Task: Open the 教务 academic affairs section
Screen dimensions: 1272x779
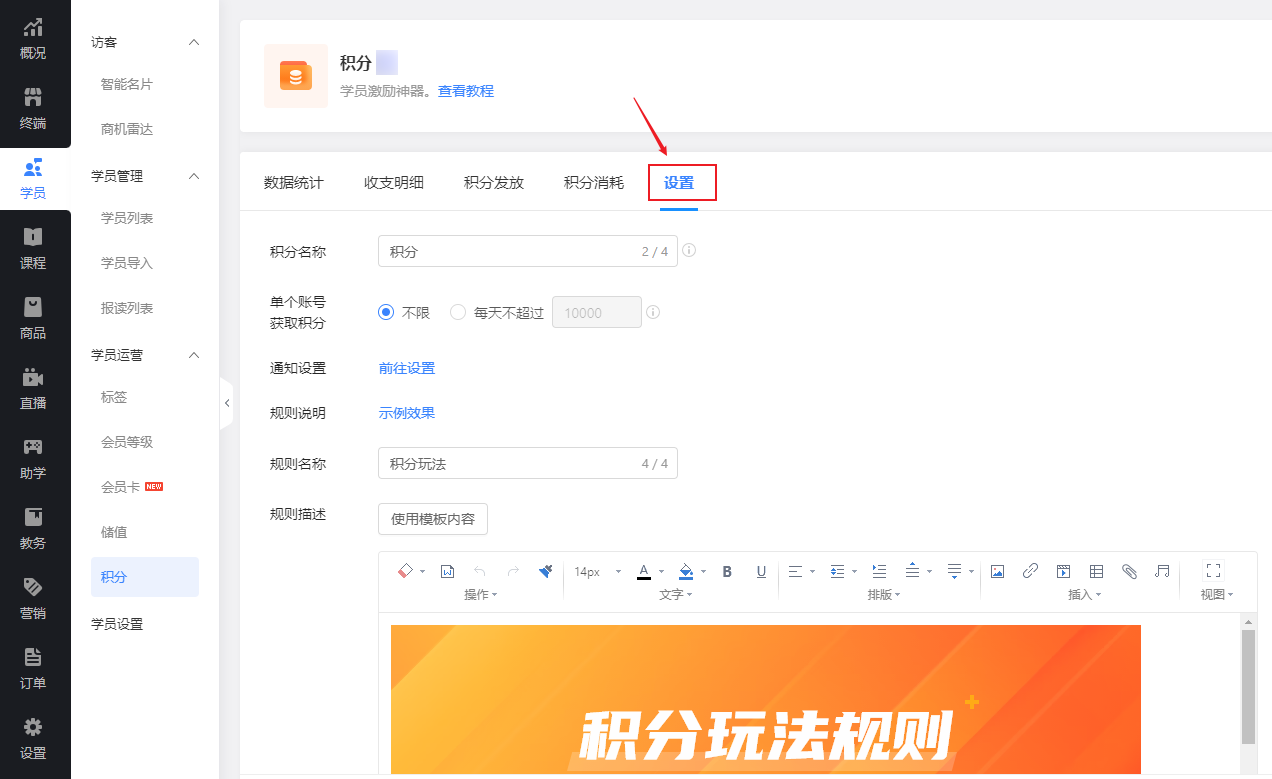Action: (33, 529)
